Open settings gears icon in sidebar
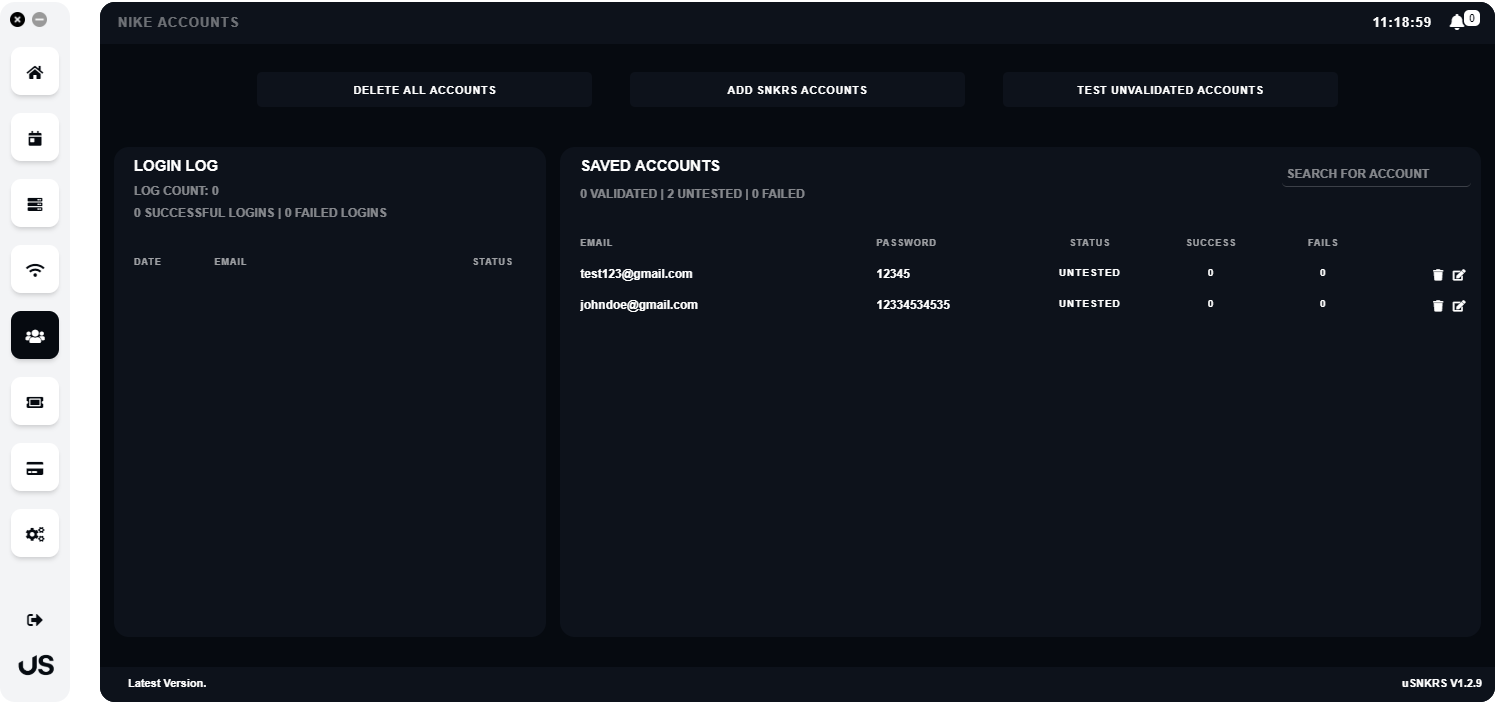Viewport: 1497px width, 704px height. click(x=35, y=534)
